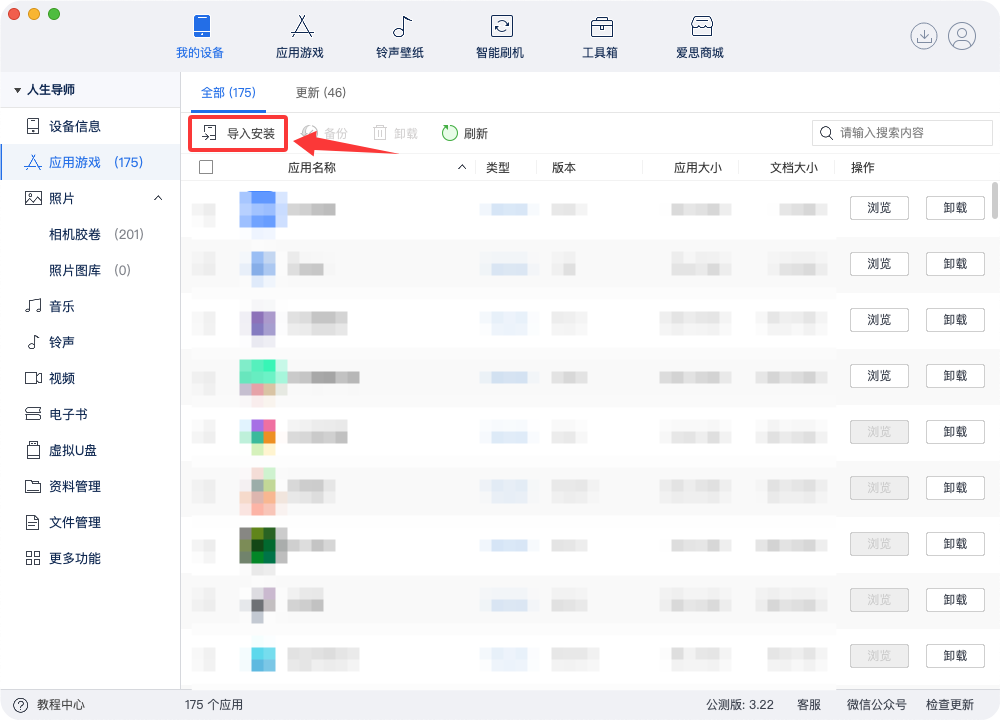Viewport: 1000px width, 720px height.
Task: Open the 爱思商城 store icon
Action: [x=701, y=27]
